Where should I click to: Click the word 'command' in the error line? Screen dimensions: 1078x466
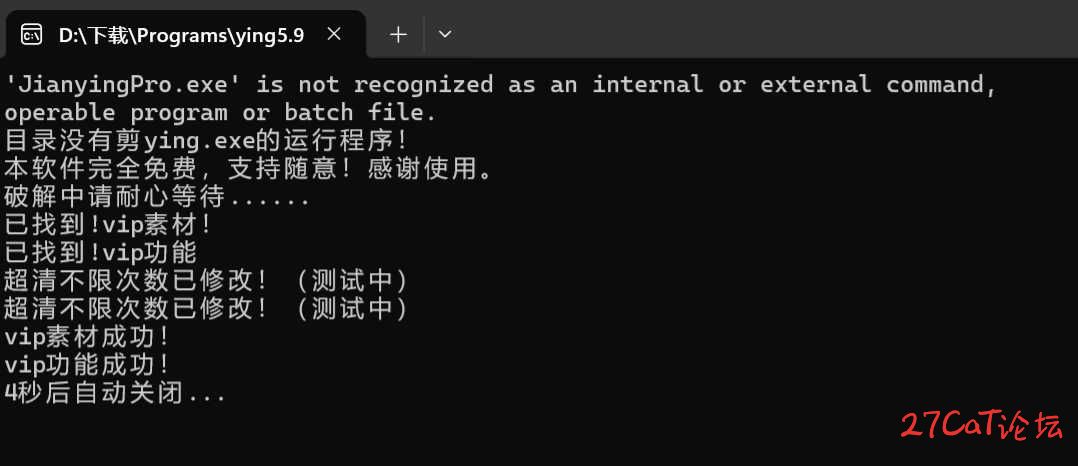pyautogui.click(x=941, y=85)
